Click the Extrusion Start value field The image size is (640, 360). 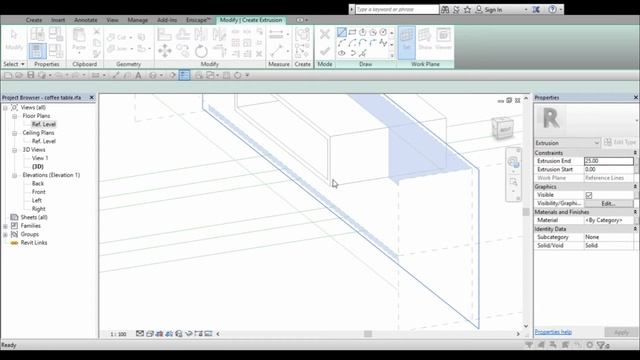click(609, 169)
